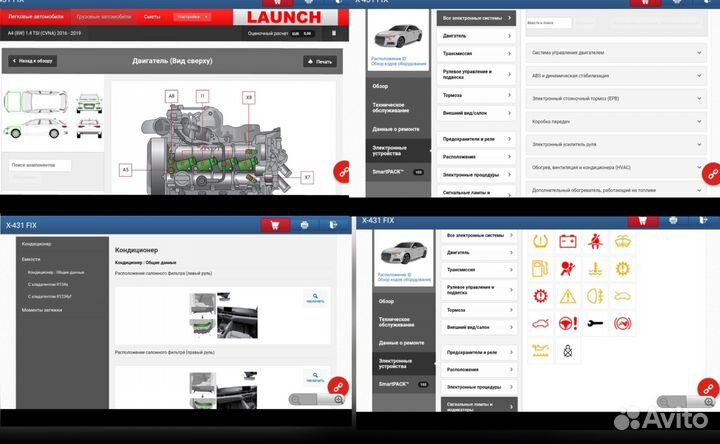
Task: Switch to the 'Сметы' tab
Action: pos(152,17)
